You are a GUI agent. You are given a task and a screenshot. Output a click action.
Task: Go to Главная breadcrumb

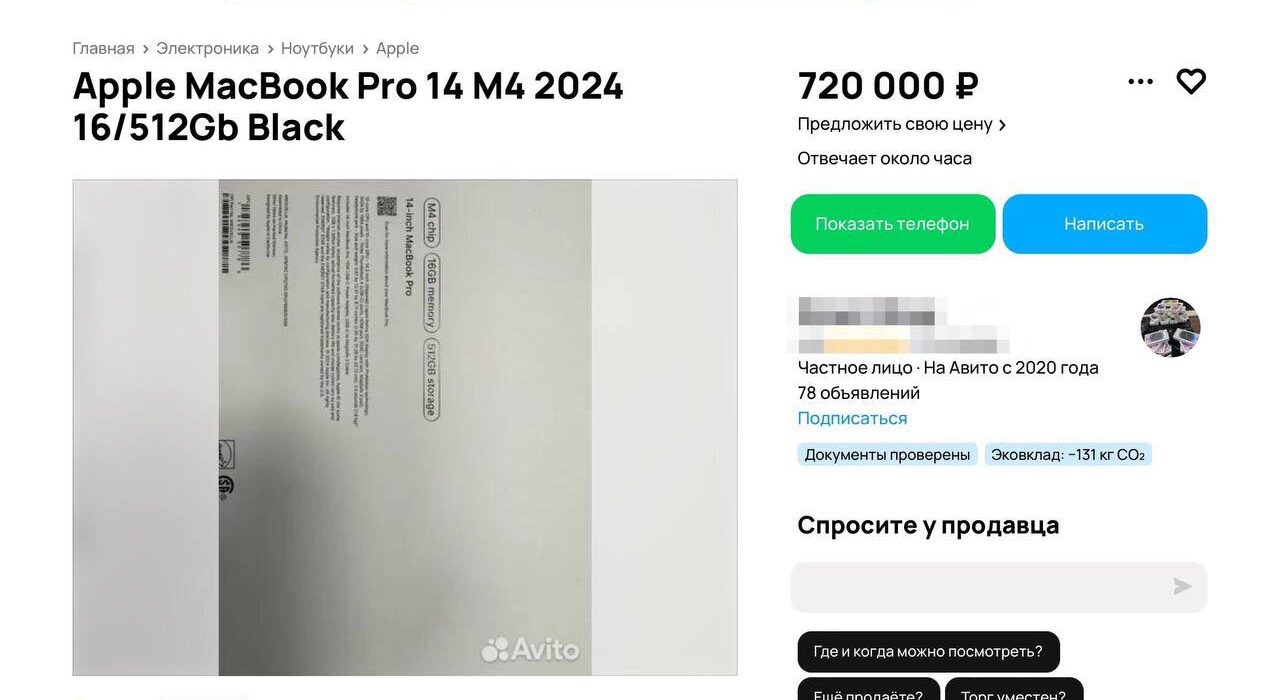[x=103, y=48]
